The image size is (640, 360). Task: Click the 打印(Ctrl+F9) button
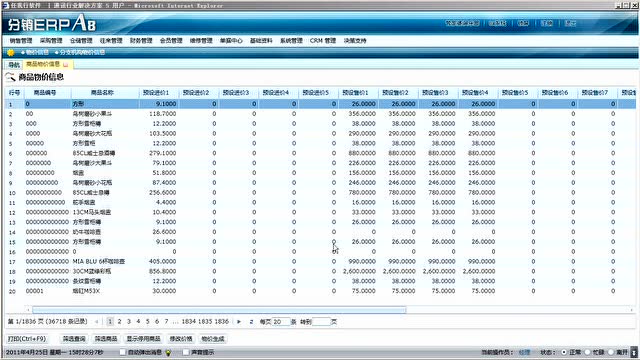[x=27, y=339]
